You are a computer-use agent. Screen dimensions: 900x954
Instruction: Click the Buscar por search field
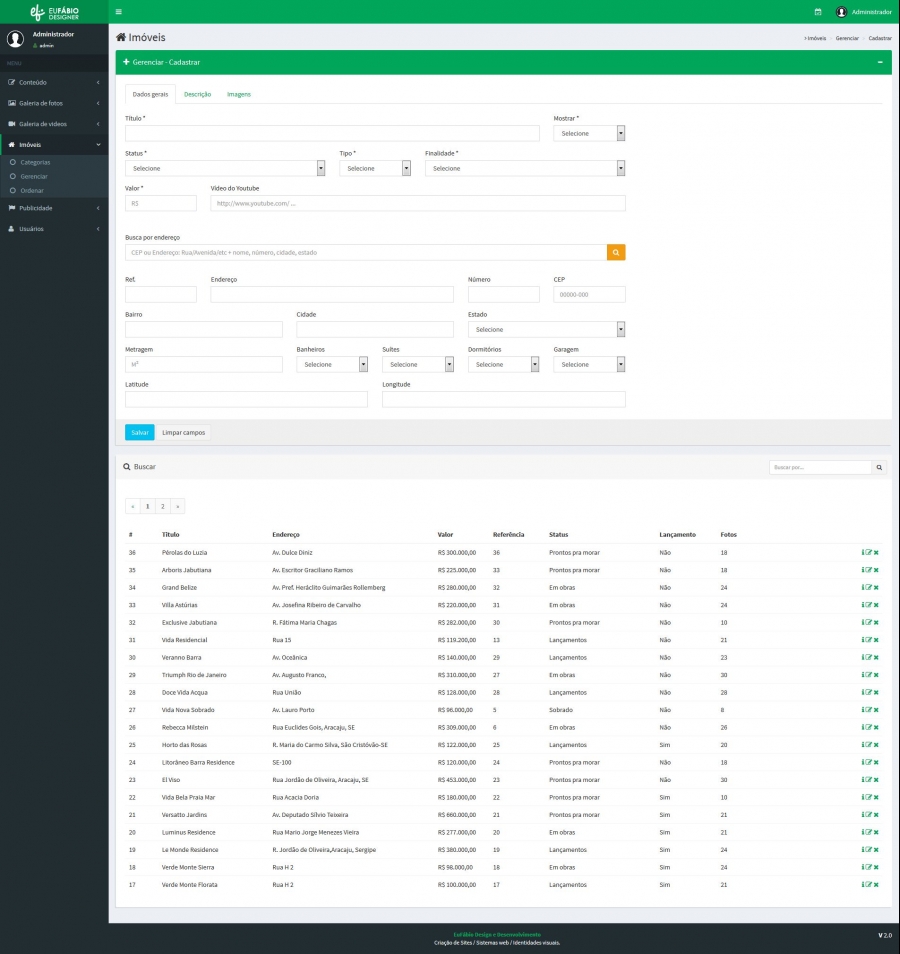820,467
